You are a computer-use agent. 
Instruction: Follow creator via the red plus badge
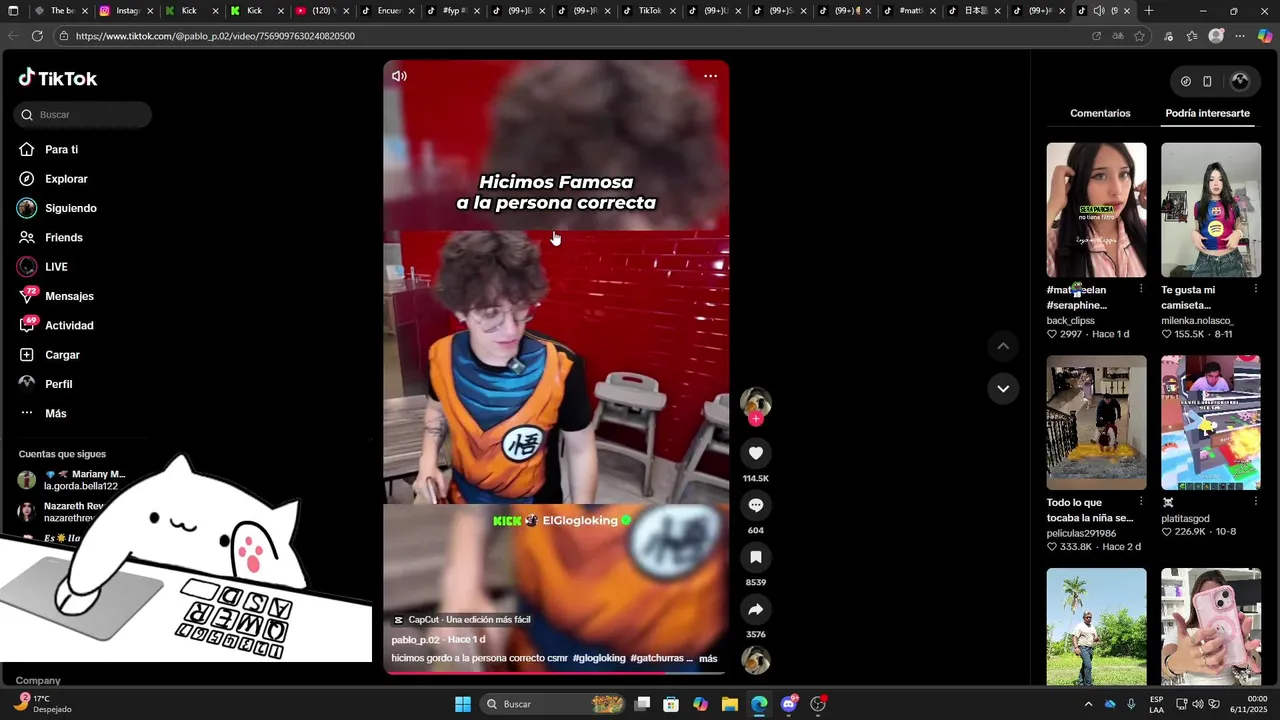(x=755, y=419)
